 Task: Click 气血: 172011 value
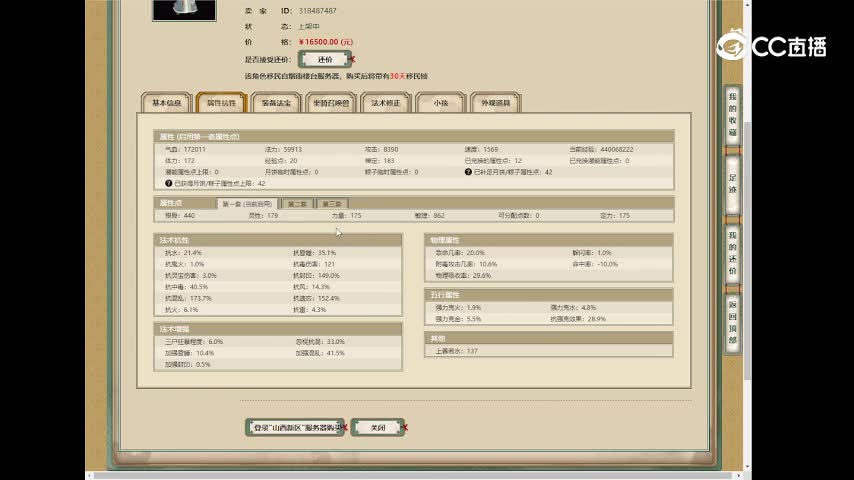click(x=185, y=149)
